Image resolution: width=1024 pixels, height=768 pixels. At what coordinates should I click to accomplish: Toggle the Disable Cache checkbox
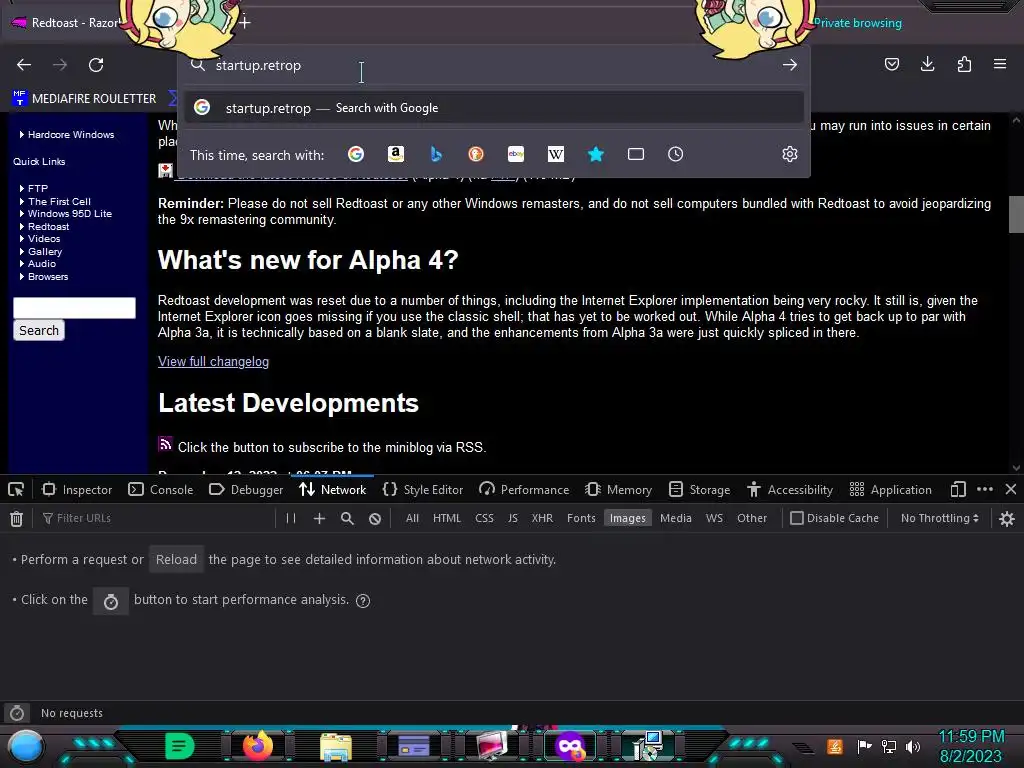pos(797,518)
